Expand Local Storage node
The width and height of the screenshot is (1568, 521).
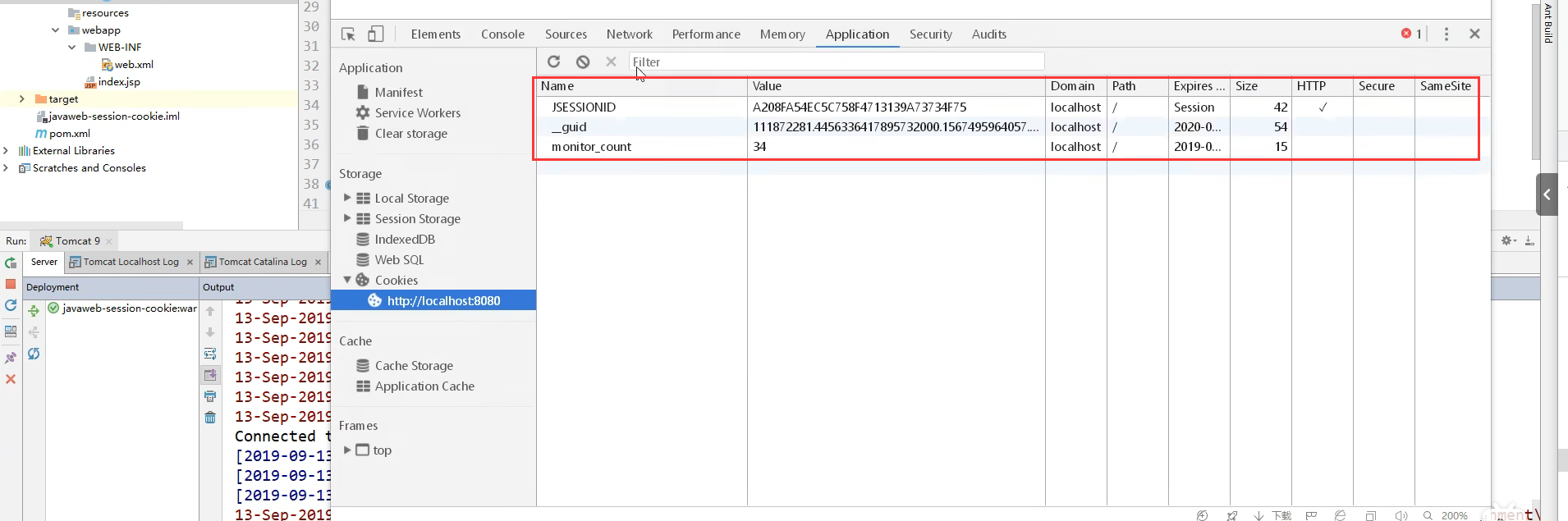pos(347,198)
